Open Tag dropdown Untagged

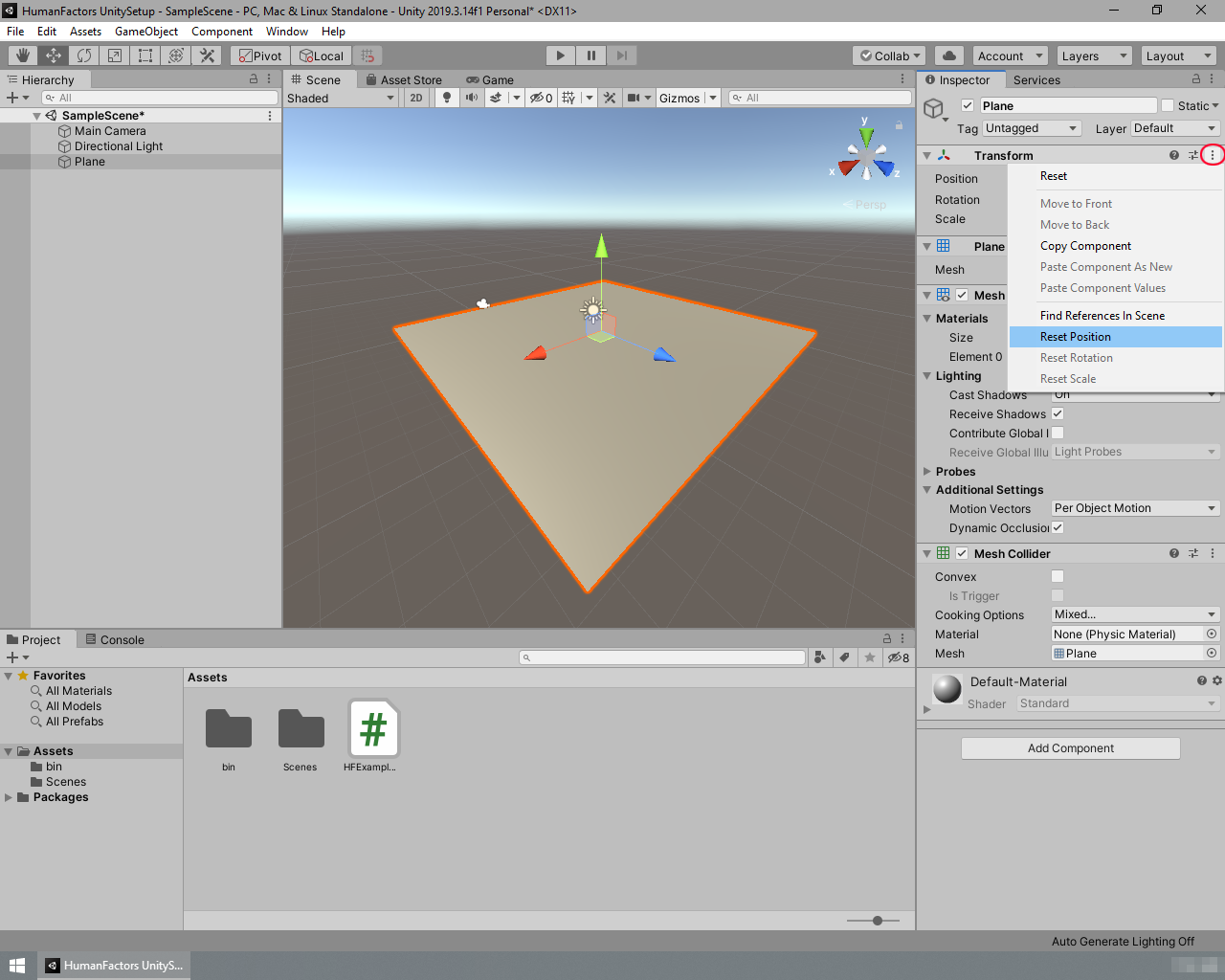tap(1032, 128)
